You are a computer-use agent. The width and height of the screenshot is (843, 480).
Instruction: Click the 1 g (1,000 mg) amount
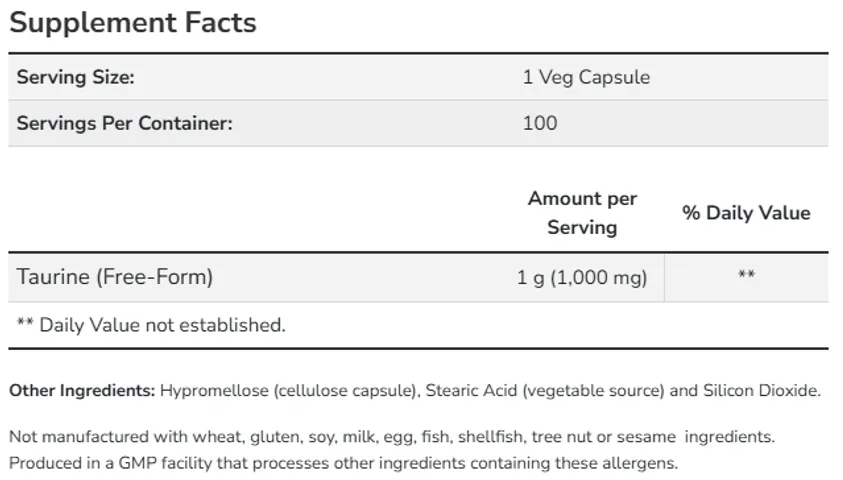click(x=582, y=277)
